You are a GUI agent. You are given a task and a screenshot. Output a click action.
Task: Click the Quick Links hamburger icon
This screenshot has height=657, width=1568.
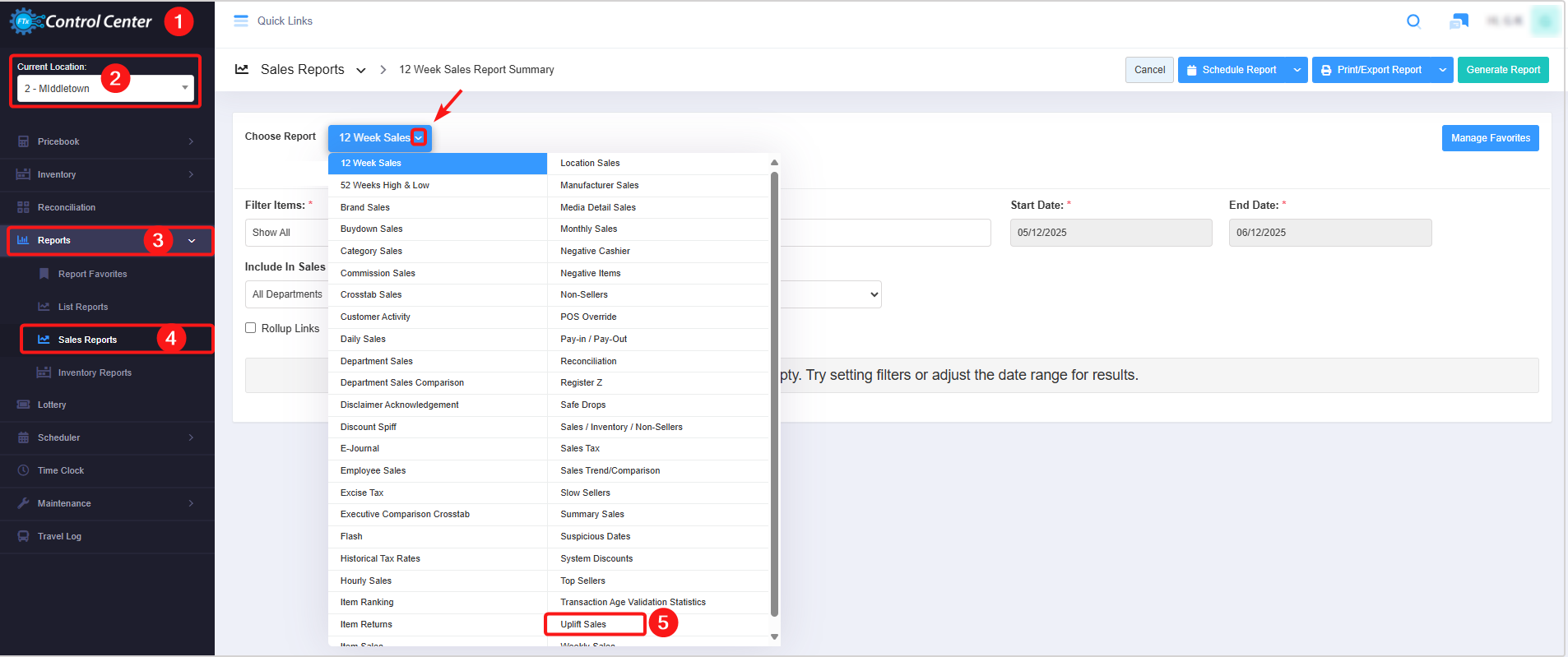coord(240,21)
